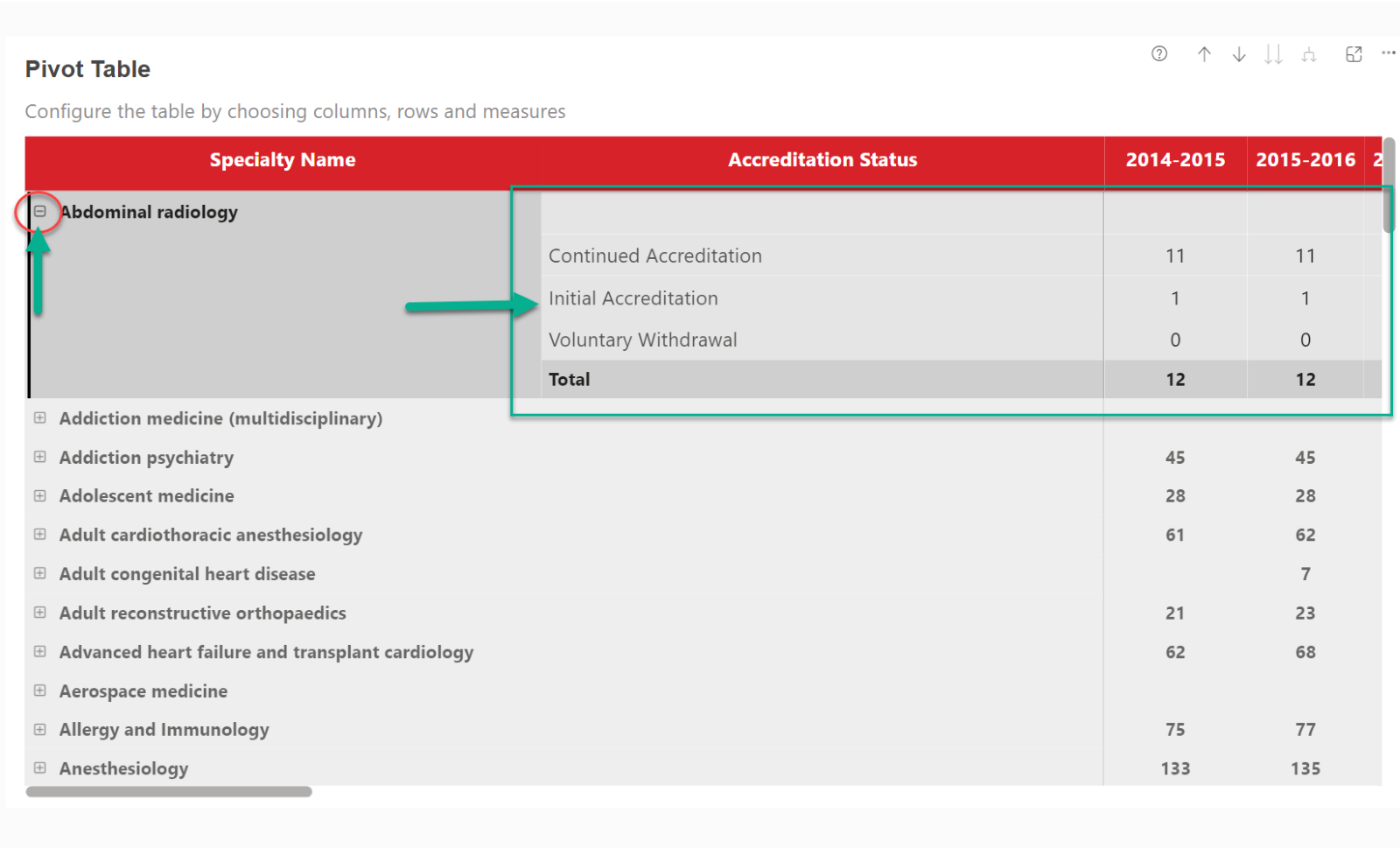The width and height of the screenshot is (1400, 848).
Task: Expand the Addiction psychiatry row
Action: (x=40, y=457)
